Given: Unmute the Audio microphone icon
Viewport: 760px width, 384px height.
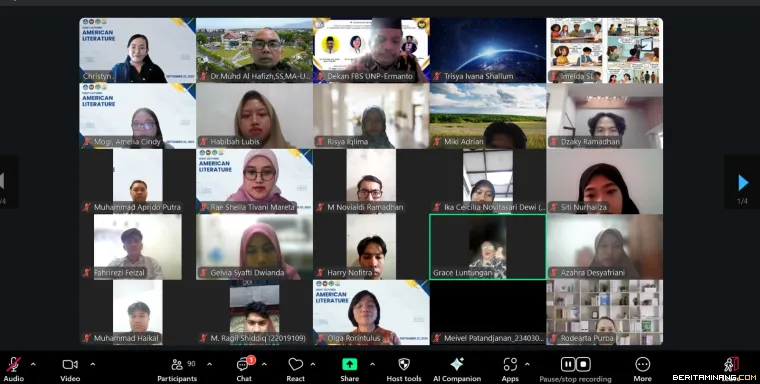Looking at the screenshot, I should pyautogui.click(x=14, y=364).
